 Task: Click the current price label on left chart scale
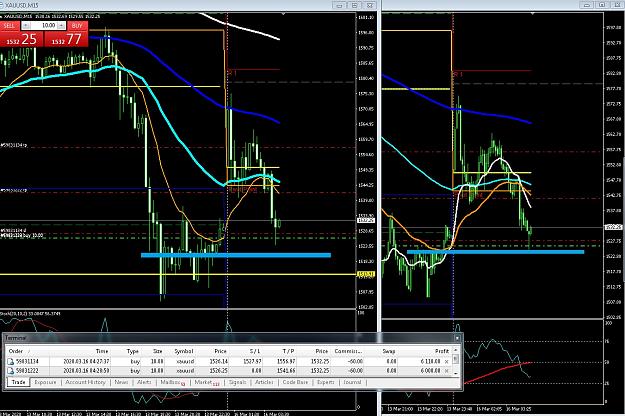tap(366, 220)
